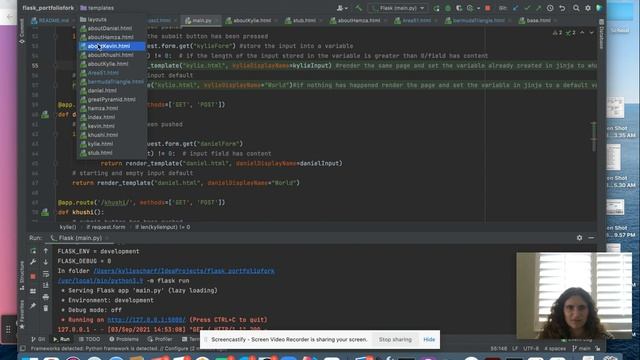Select aboutDaniel.html in the dropdown list
Image resolution: width=640 pixels, height=360 pixels.
pyautogui.click(x=111, y=28)
